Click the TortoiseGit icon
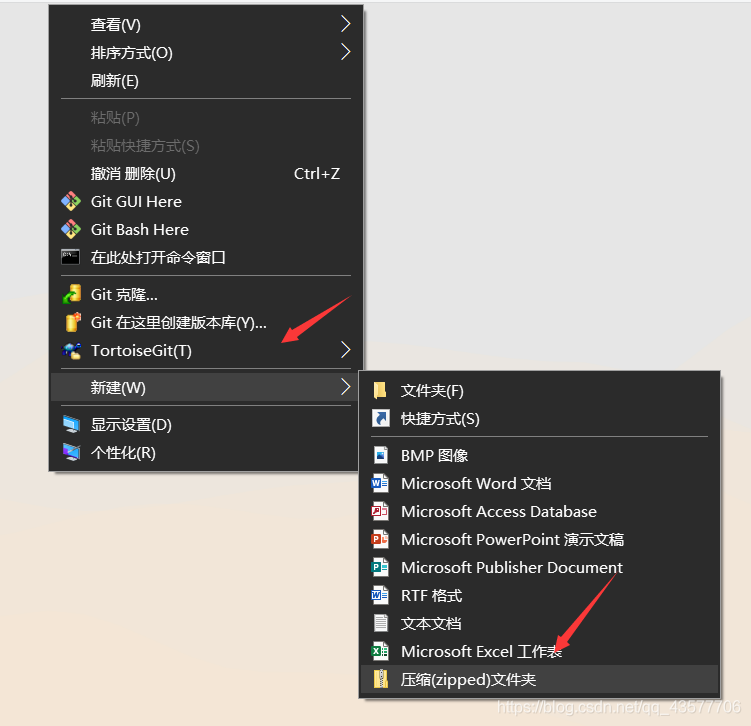The width and height of the screenshot is (751, 726). click(71, 350)
